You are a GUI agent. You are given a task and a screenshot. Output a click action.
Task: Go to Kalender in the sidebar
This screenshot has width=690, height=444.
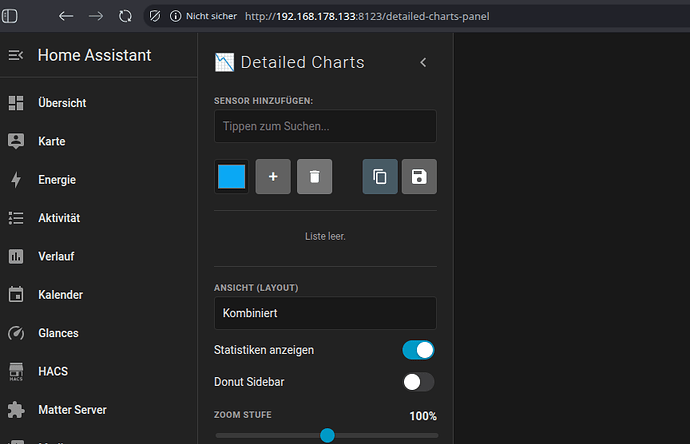click(60, 295)
